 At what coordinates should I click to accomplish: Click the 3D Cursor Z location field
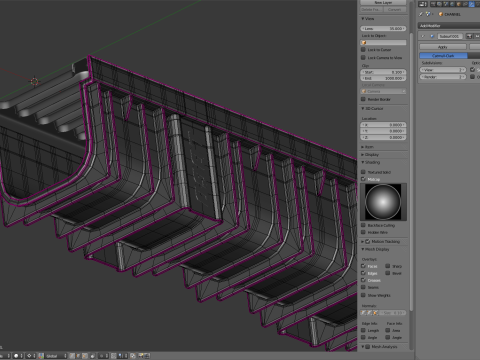pos(383,137)
